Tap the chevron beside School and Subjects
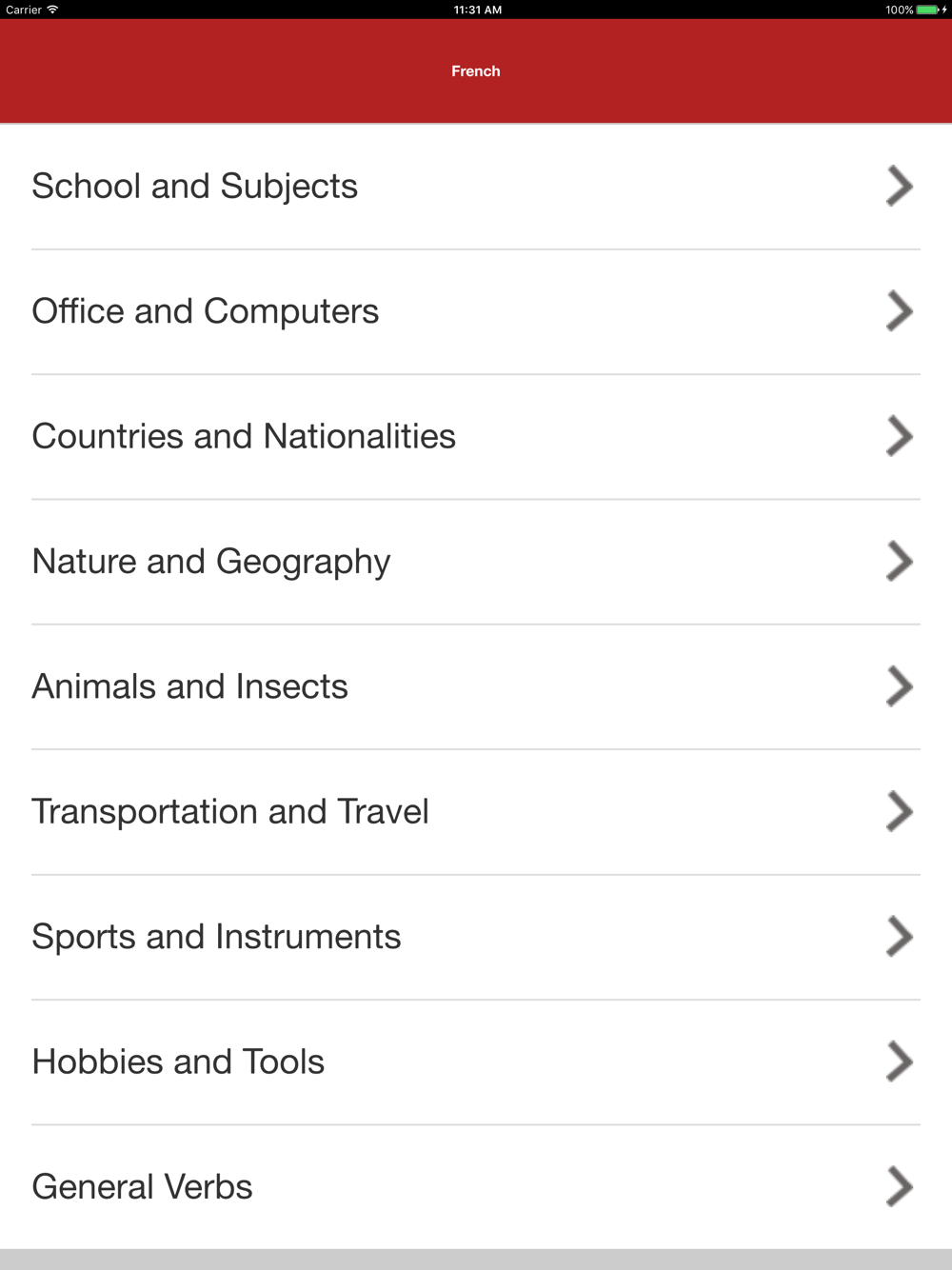The width and height of the screenshot is (952, 1270). (899, 187)
